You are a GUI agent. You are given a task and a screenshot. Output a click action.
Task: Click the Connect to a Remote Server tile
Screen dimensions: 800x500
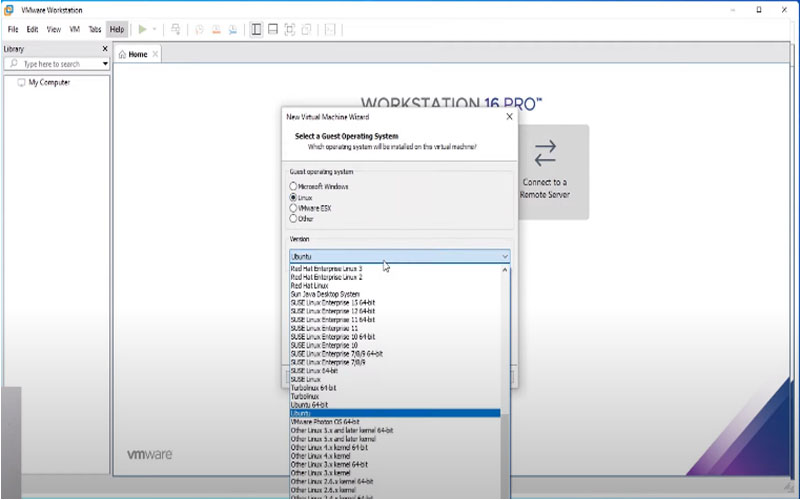pyautogui.click(x=554, y=172)
